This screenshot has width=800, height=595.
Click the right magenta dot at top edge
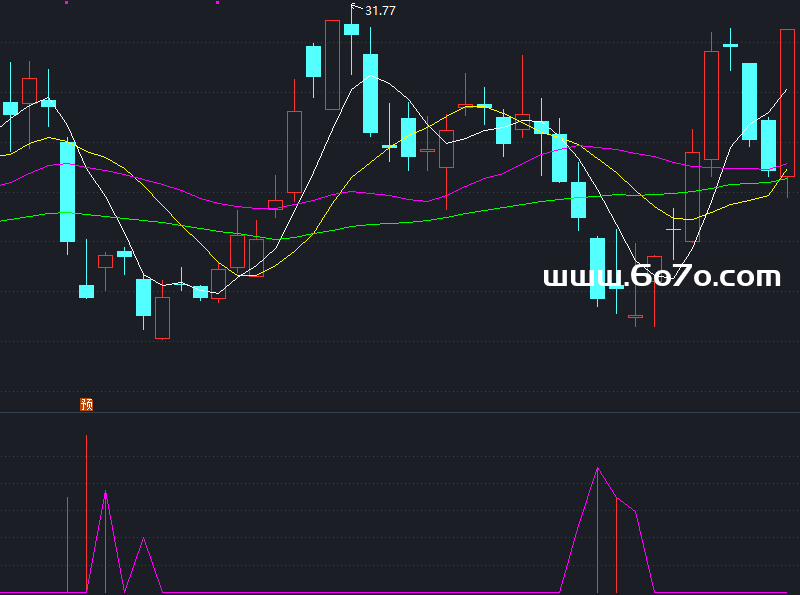pyautogui.click(x=218, y=2)
